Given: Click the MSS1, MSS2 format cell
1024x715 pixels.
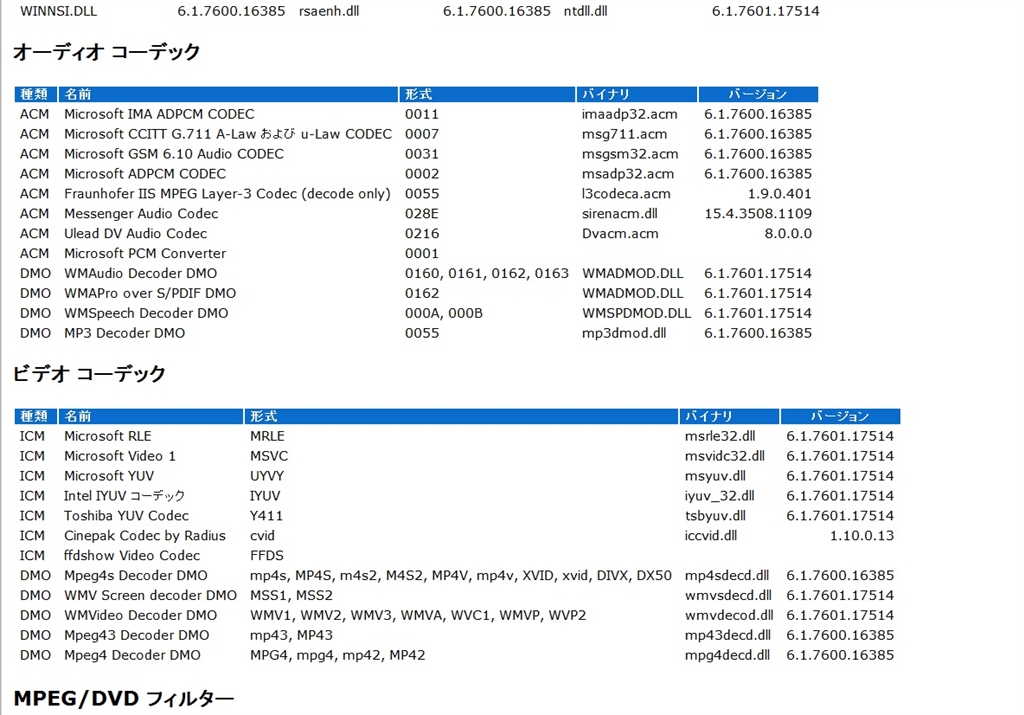Looking at the screenshot, I should pos(291,596).
